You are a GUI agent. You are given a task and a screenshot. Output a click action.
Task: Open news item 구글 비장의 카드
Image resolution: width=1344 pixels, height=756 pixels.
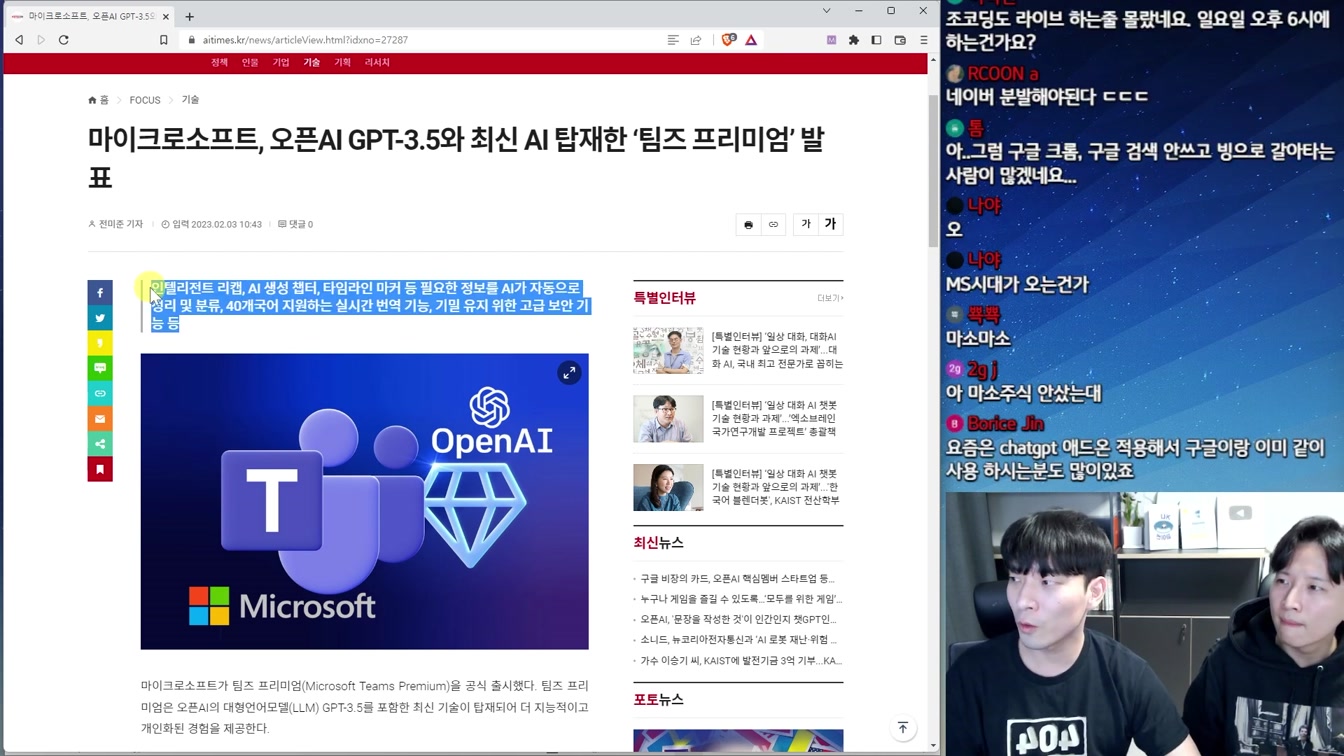point(737,579)
